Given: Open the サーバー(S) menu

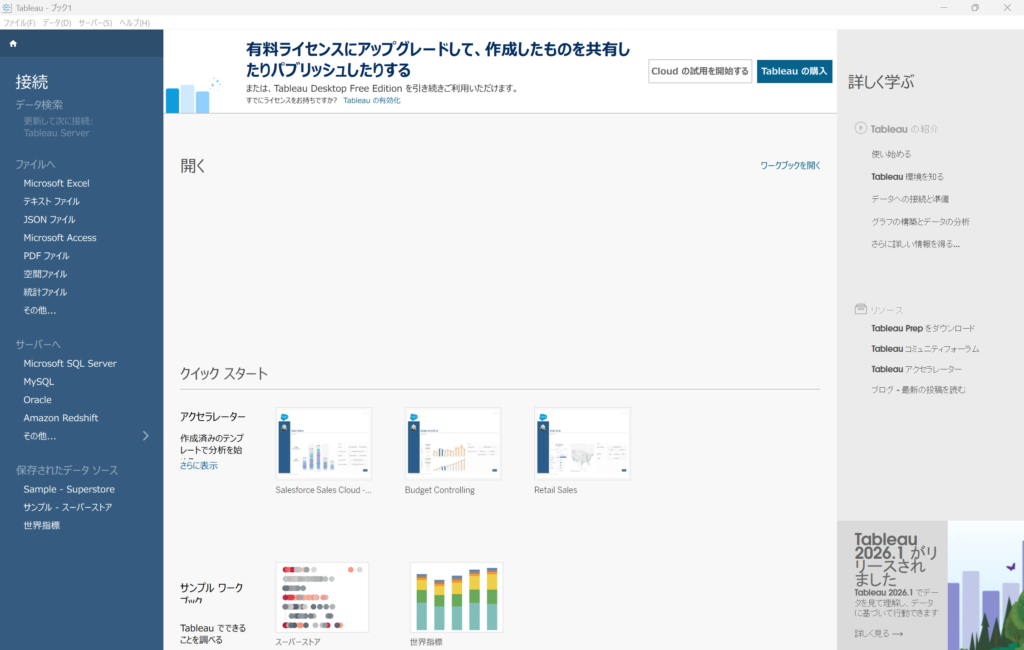Looking at the screenshot, I should [95, 23].
